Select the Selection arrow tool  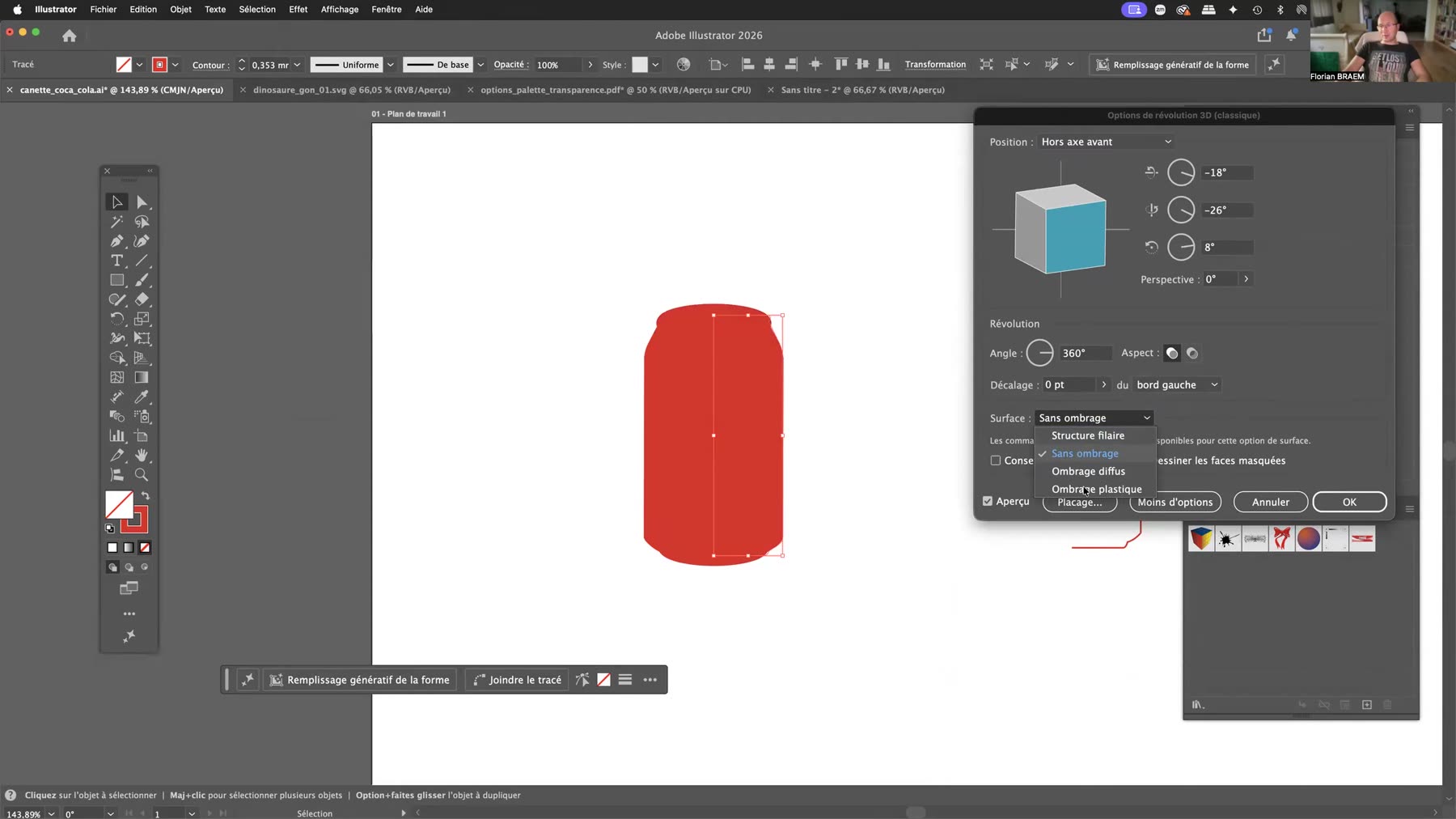coord(117,202)
